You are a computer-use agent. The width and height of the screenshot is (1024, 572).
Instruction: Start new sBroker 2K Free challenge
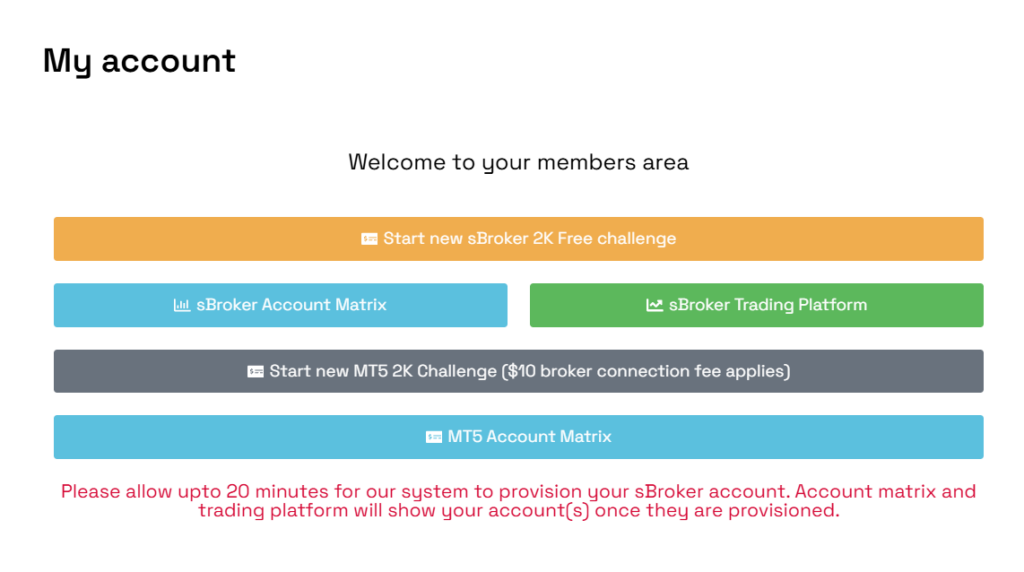point(518,239)
